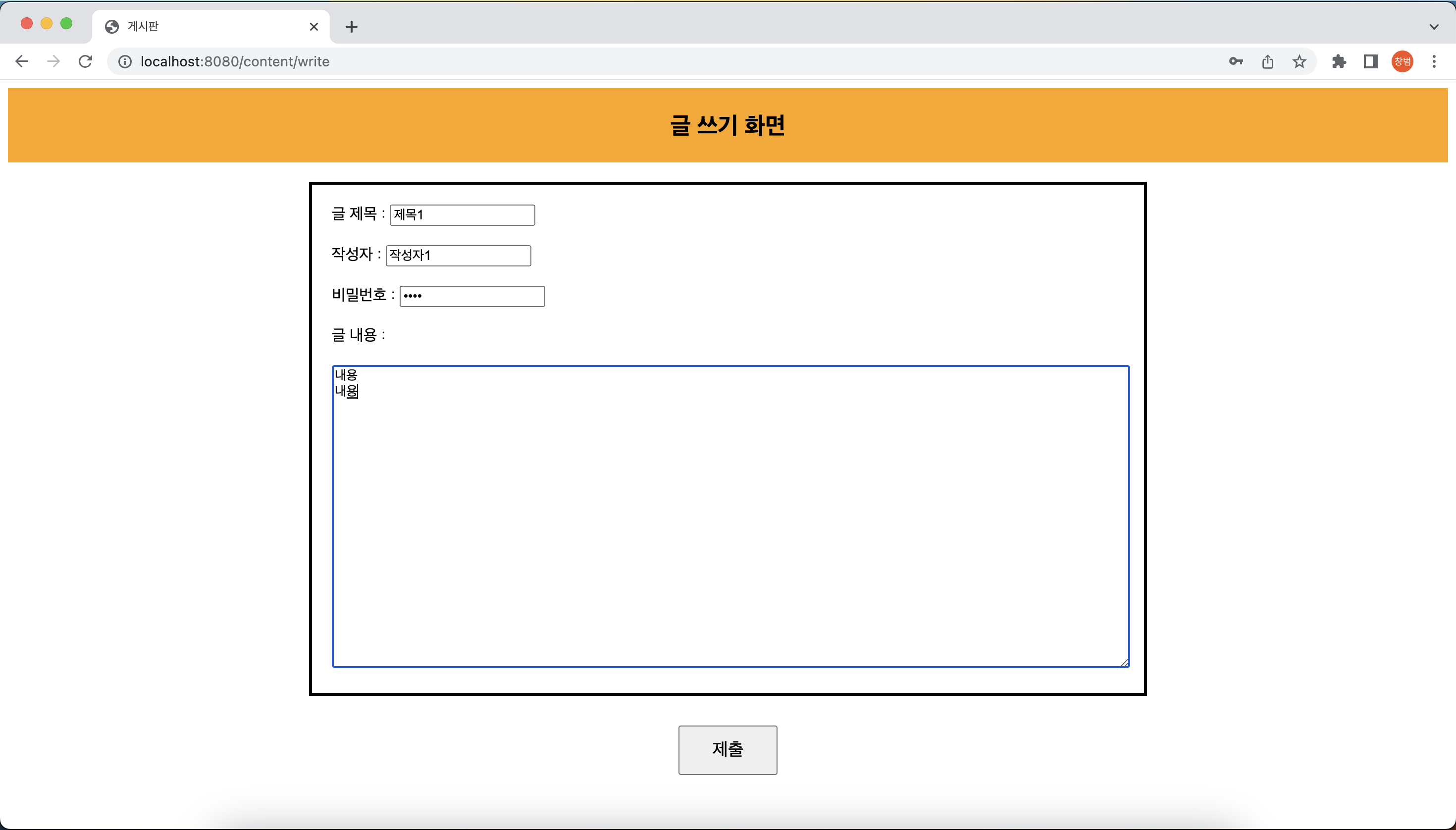
Task: Focus the 작성자 author input field
Action: (458, 256)
